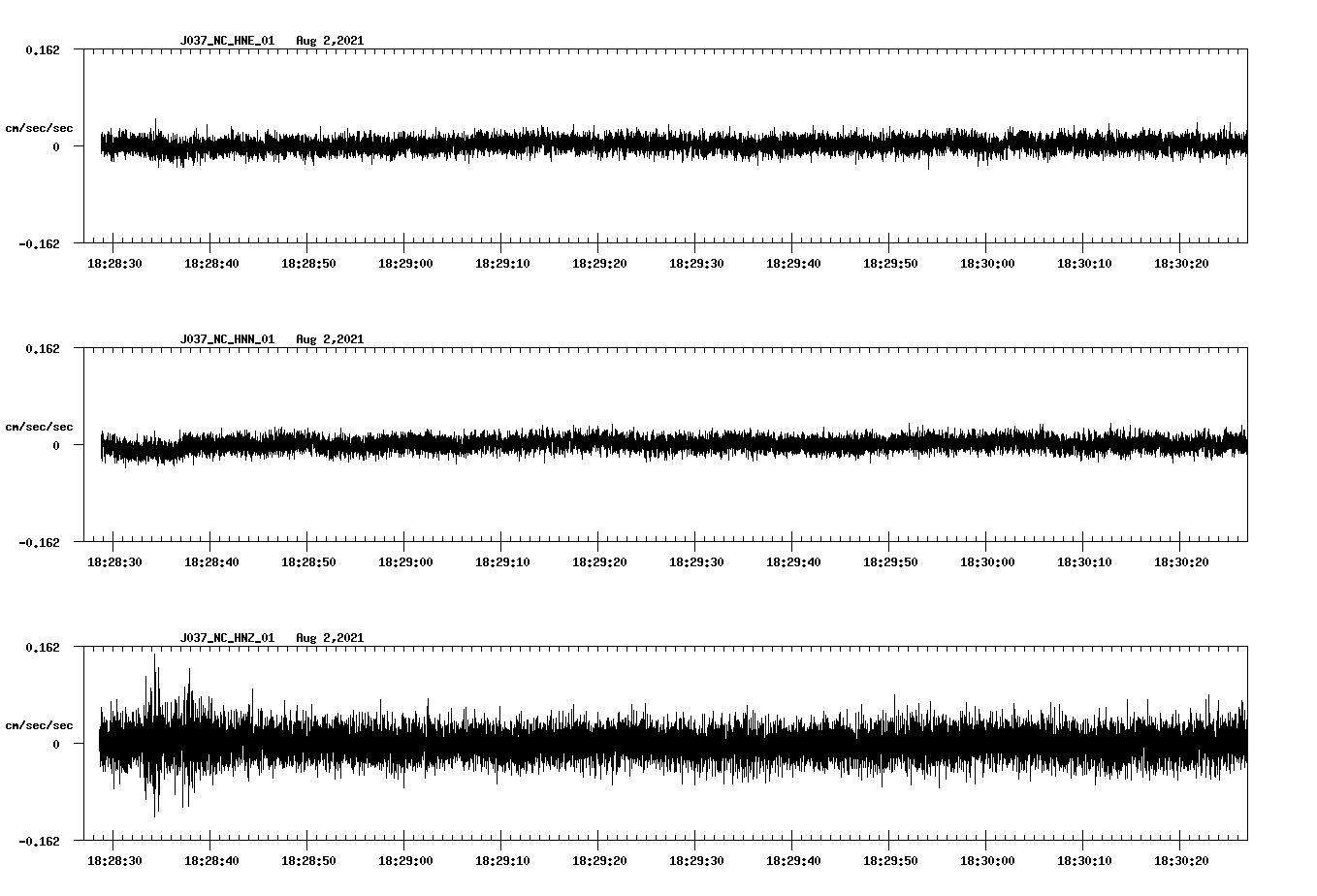Click the Aug 2,2021 date on HNN plot
Viewport: 1317px width, 896px height.
pyautogui.click(x=330, y=339)
